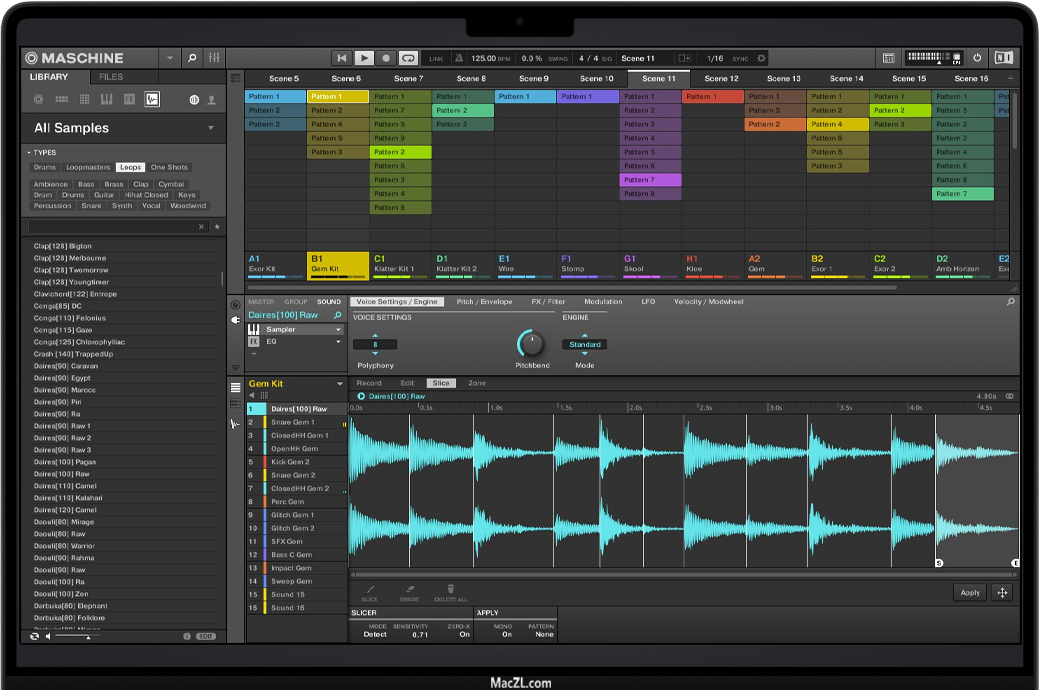Select Scene 8 in the arranger

(471, 78)
